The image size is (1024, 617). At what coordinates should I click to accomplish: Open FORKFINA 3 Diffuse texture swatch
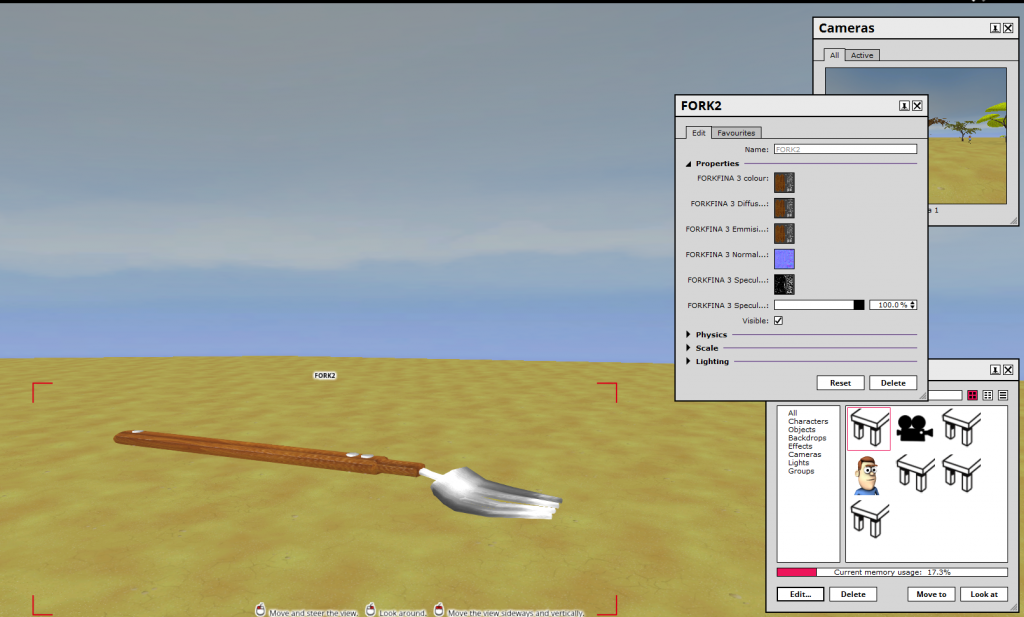tap(784, 208)
